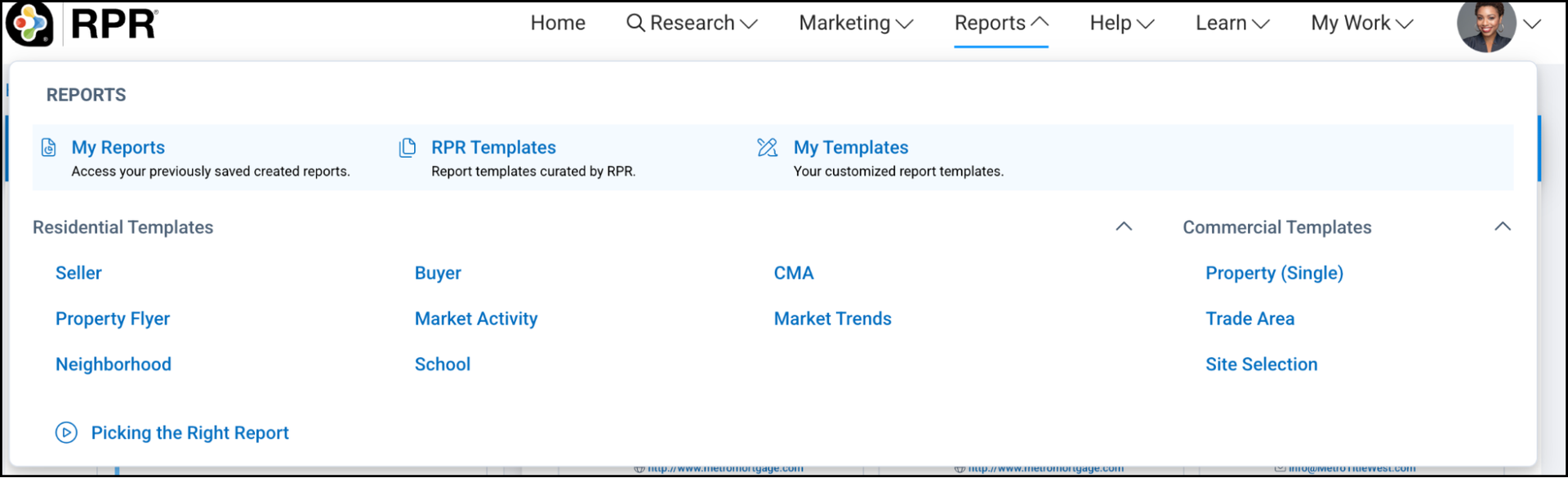Collapse the Commercial Templates section
Viewport: 1568px width, 478px height.
(x=1502, y=227)
